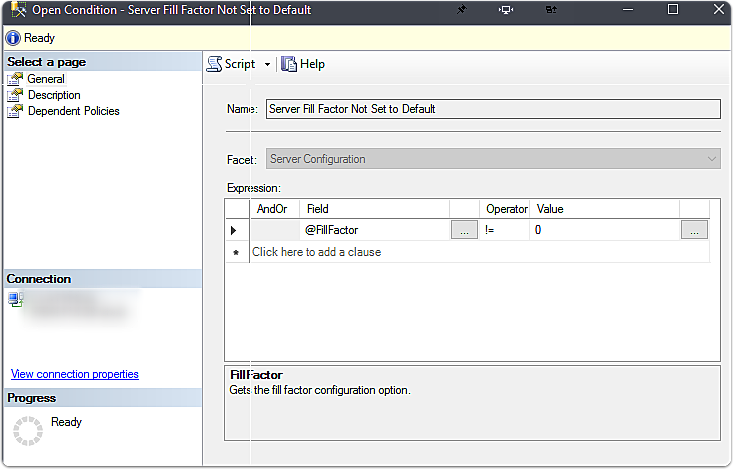Go to the Dependent Policies page

point(73,111)
